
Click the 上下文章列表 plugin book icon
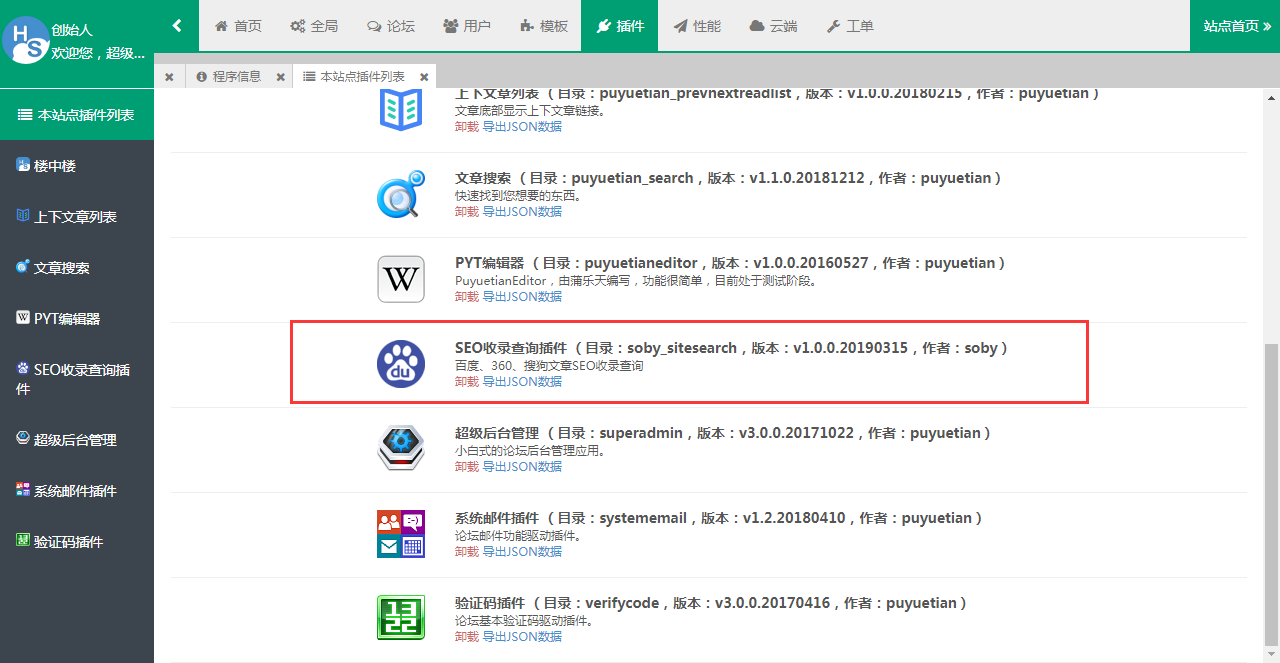pyautogui.click(x=401, y=108)
